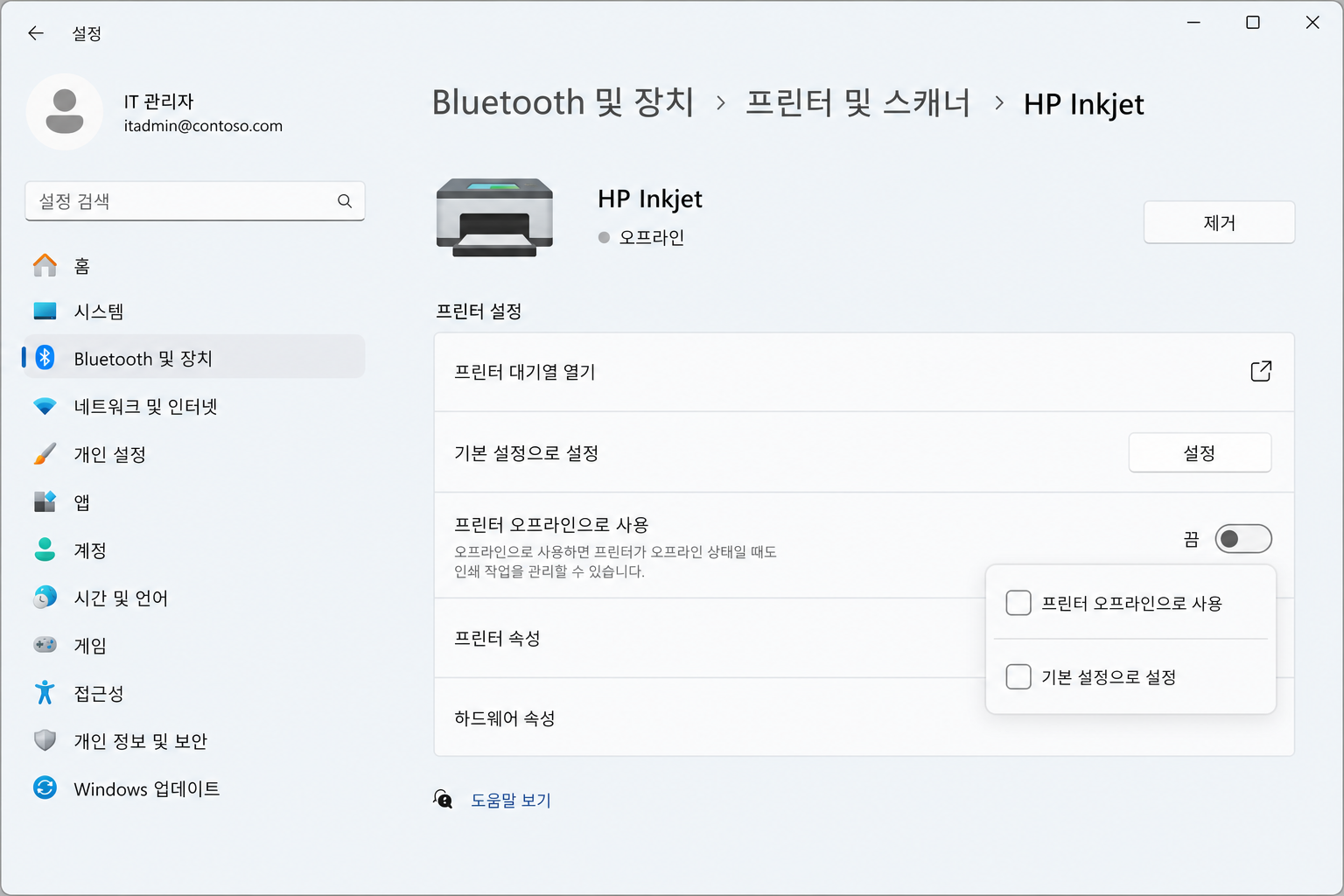The height and width of the screenshot is (896, 1344).
Task: Check the 기본 설정으로 설정 checkbox
Action: [x=1018, y=676]
